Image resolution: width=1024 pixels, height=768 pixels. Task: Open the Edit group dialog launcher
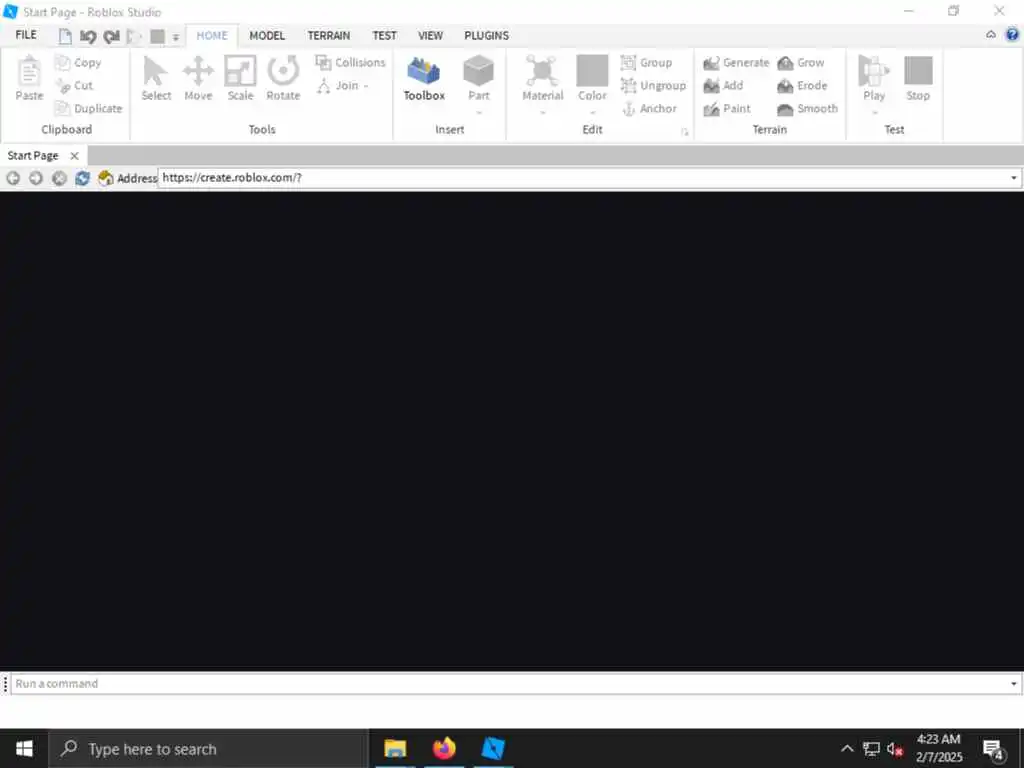coord(684,132)
